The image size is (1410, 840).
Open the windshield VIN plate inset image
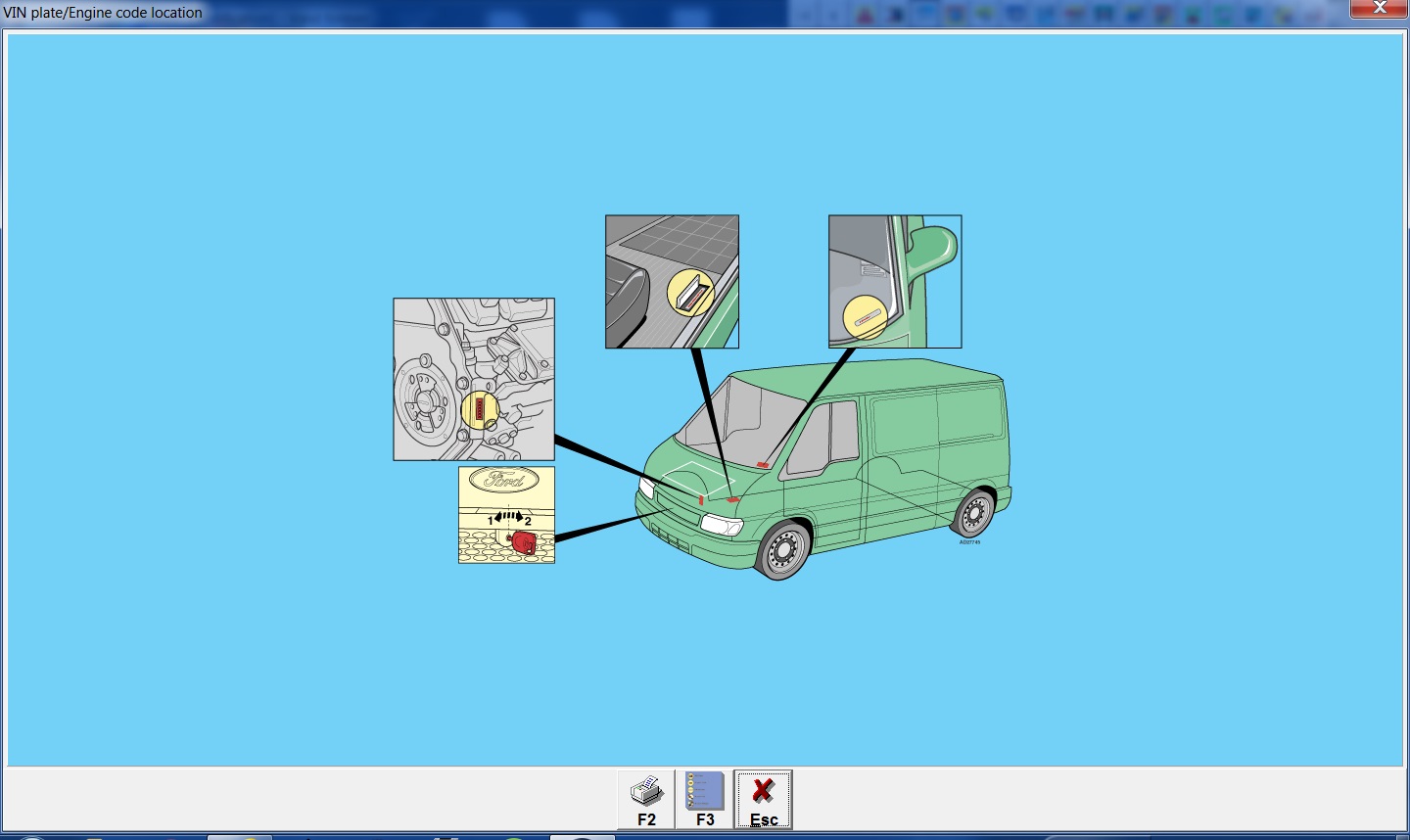click(x=895, y=282)
